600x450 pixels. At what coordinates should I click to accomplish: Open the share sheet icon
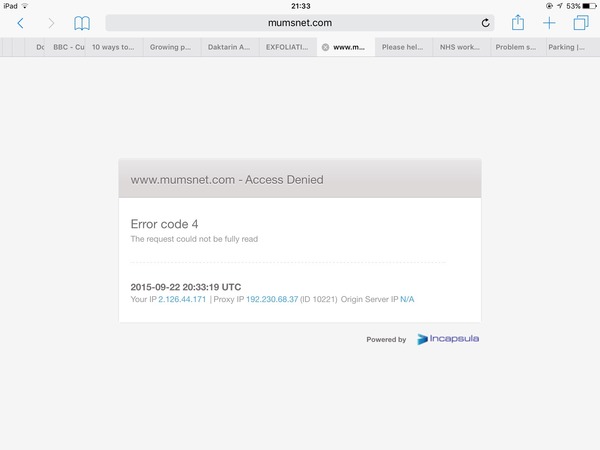pos(518,22)
